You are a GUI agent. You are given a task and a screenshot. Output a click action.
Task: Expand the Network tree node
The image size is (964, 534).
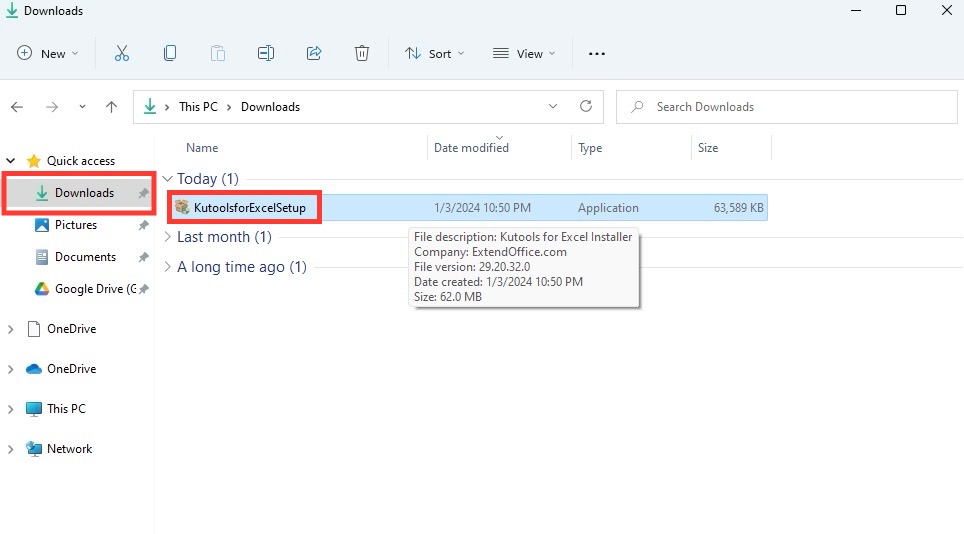tap(10, 449)
